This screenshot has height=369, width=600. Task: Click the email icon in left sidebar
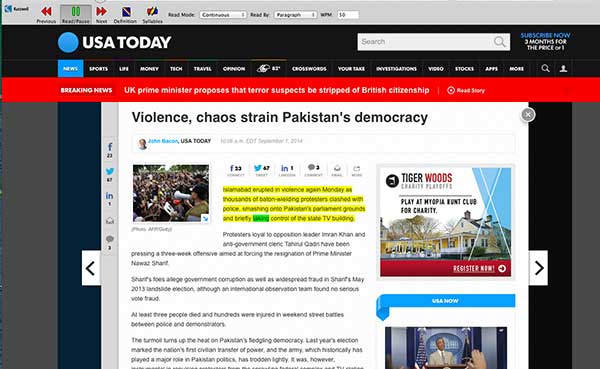(110, 220)
